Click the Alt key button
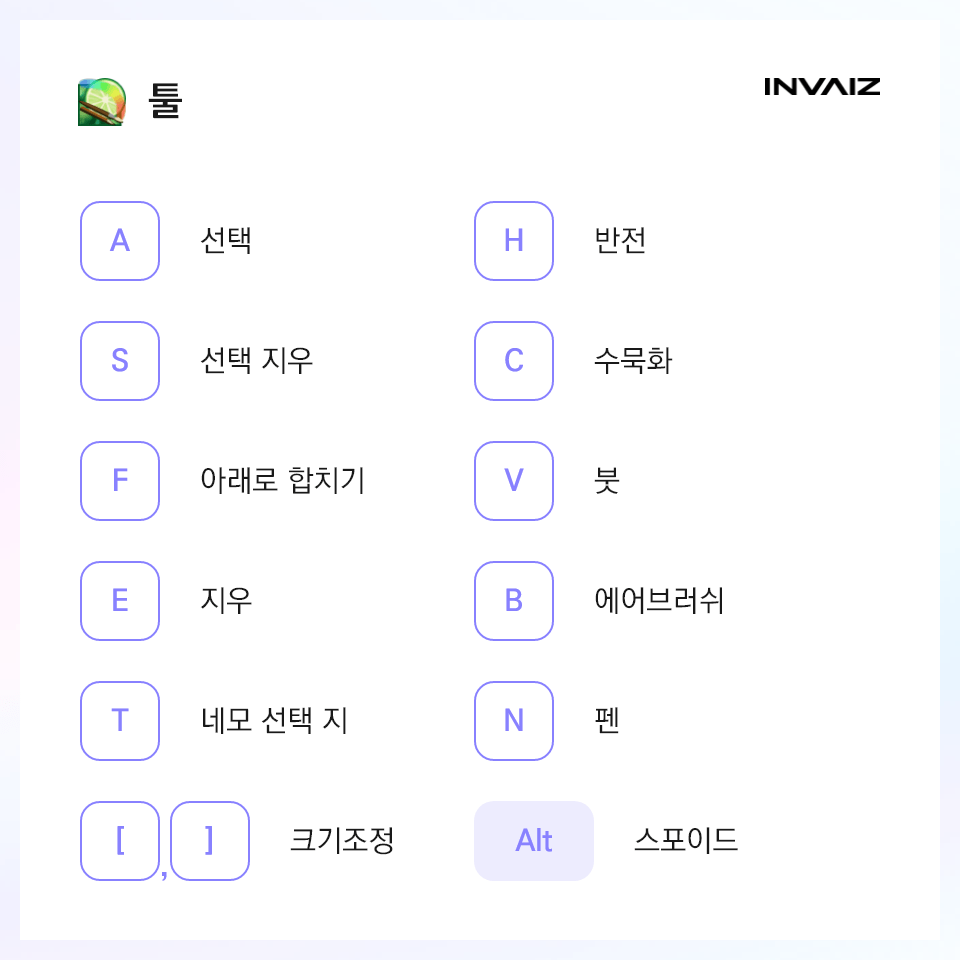 point(534,841)
